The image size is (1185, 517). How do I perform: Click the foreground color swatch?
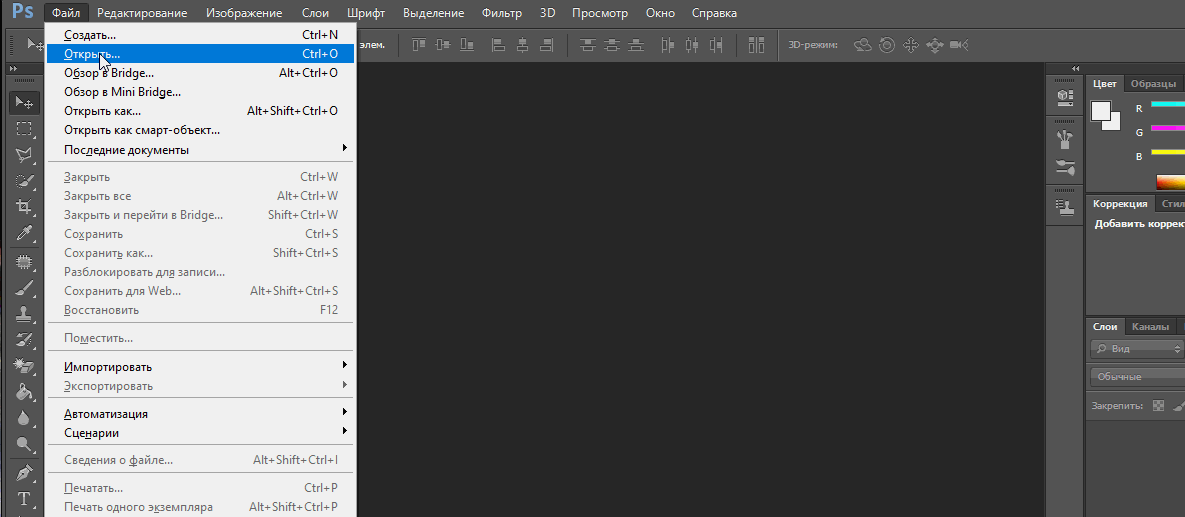coord(1101,110)
